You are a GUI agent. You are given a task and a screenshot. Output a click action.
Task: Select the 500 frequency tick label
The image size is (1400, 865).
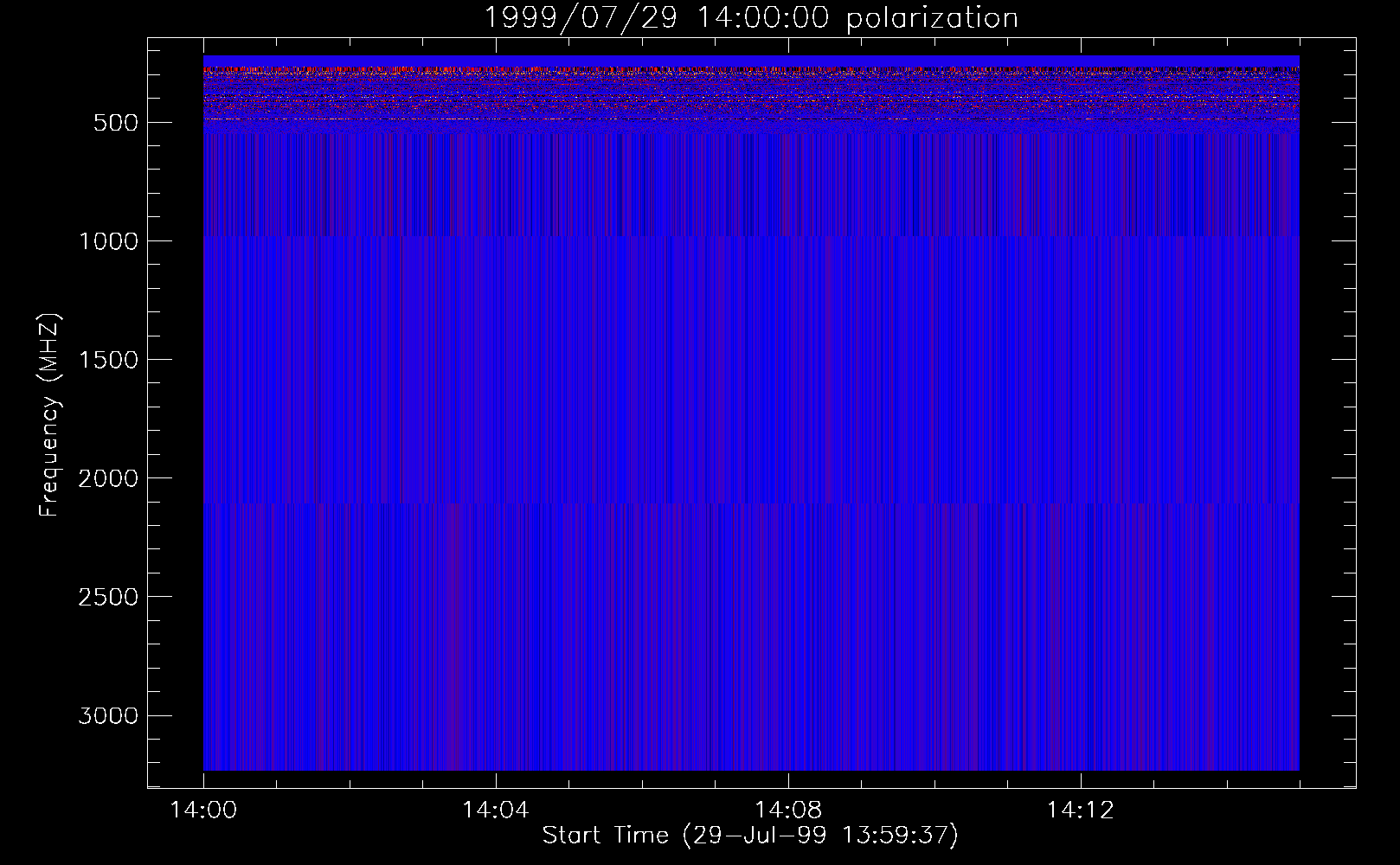point(116,123)
